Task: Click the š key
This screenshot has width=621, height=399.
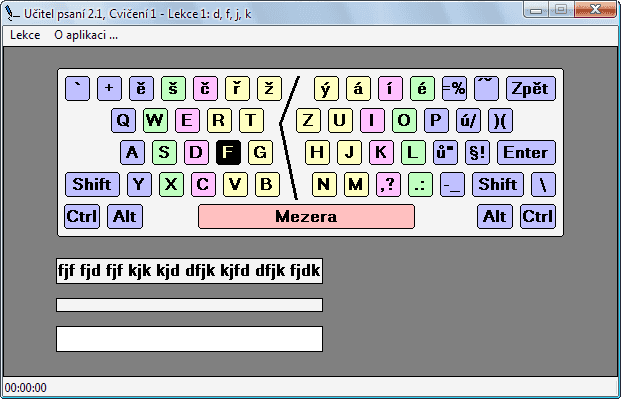Action: pyautogui.click(x=173, y=88)
